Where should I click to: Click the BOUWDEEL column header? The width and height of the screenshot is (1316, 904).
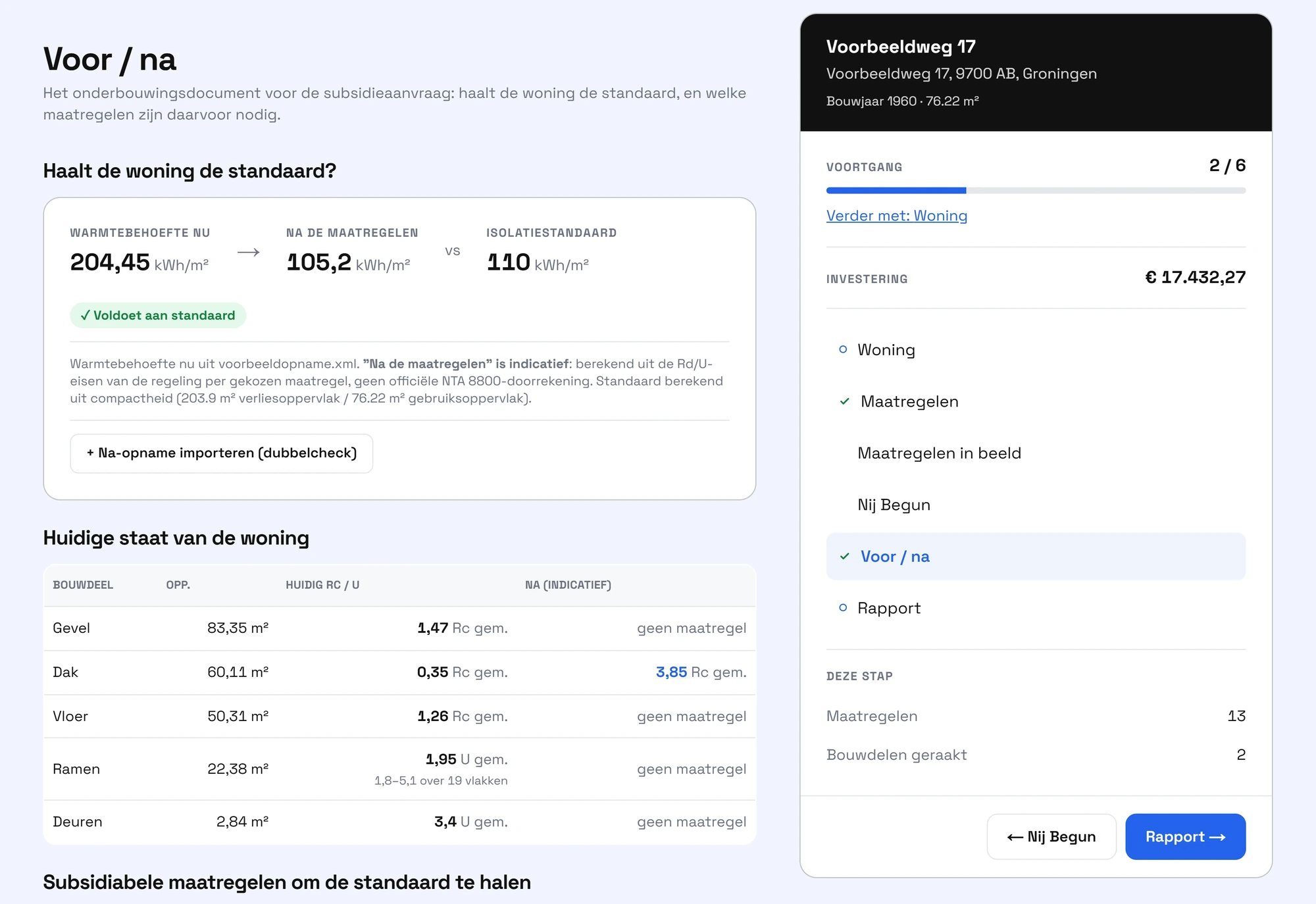pos(83,585)
